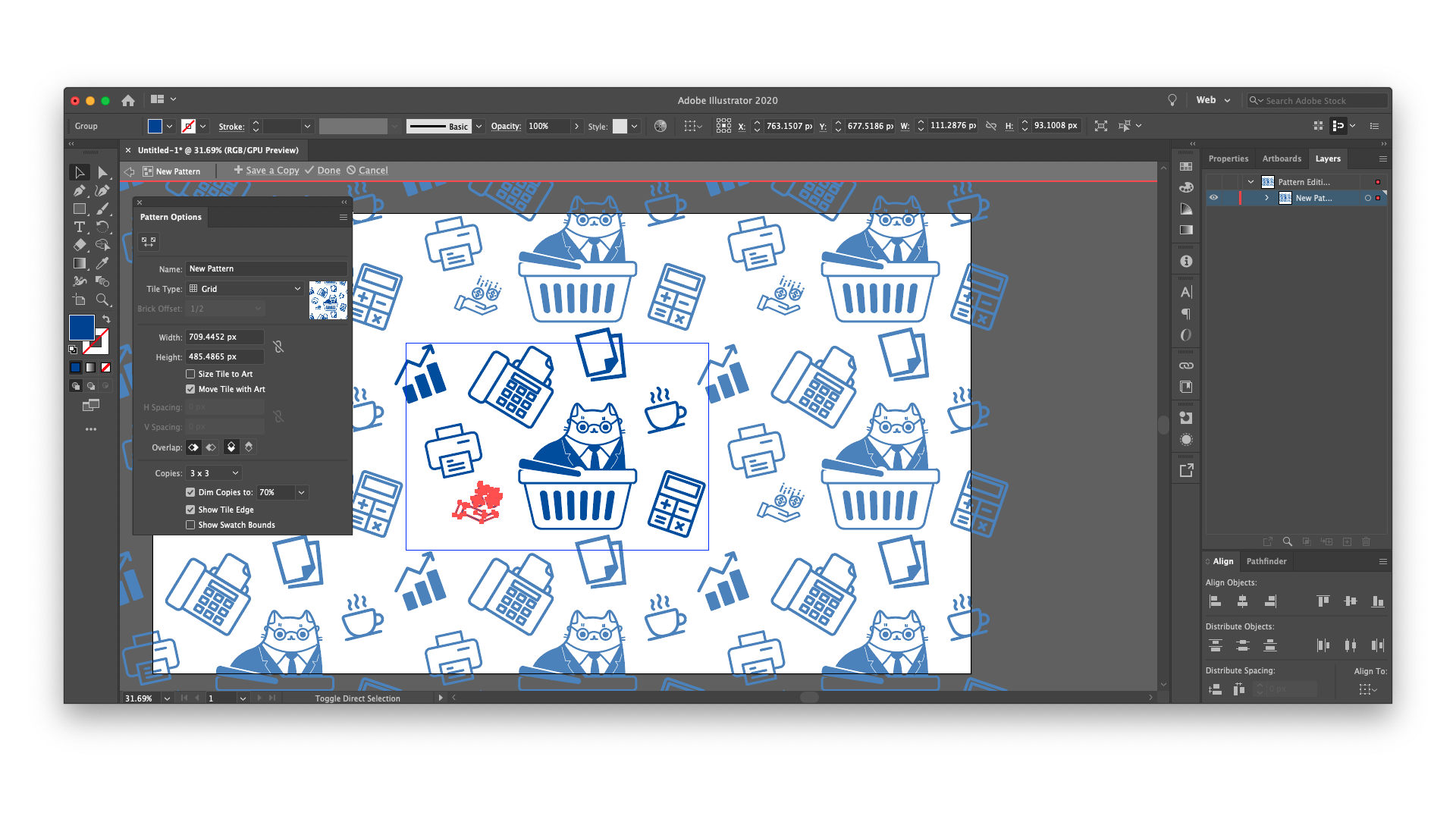Screen dimensions: 1456x819
Task: Open the Document Info panel icon
Action: point(1186,262)
